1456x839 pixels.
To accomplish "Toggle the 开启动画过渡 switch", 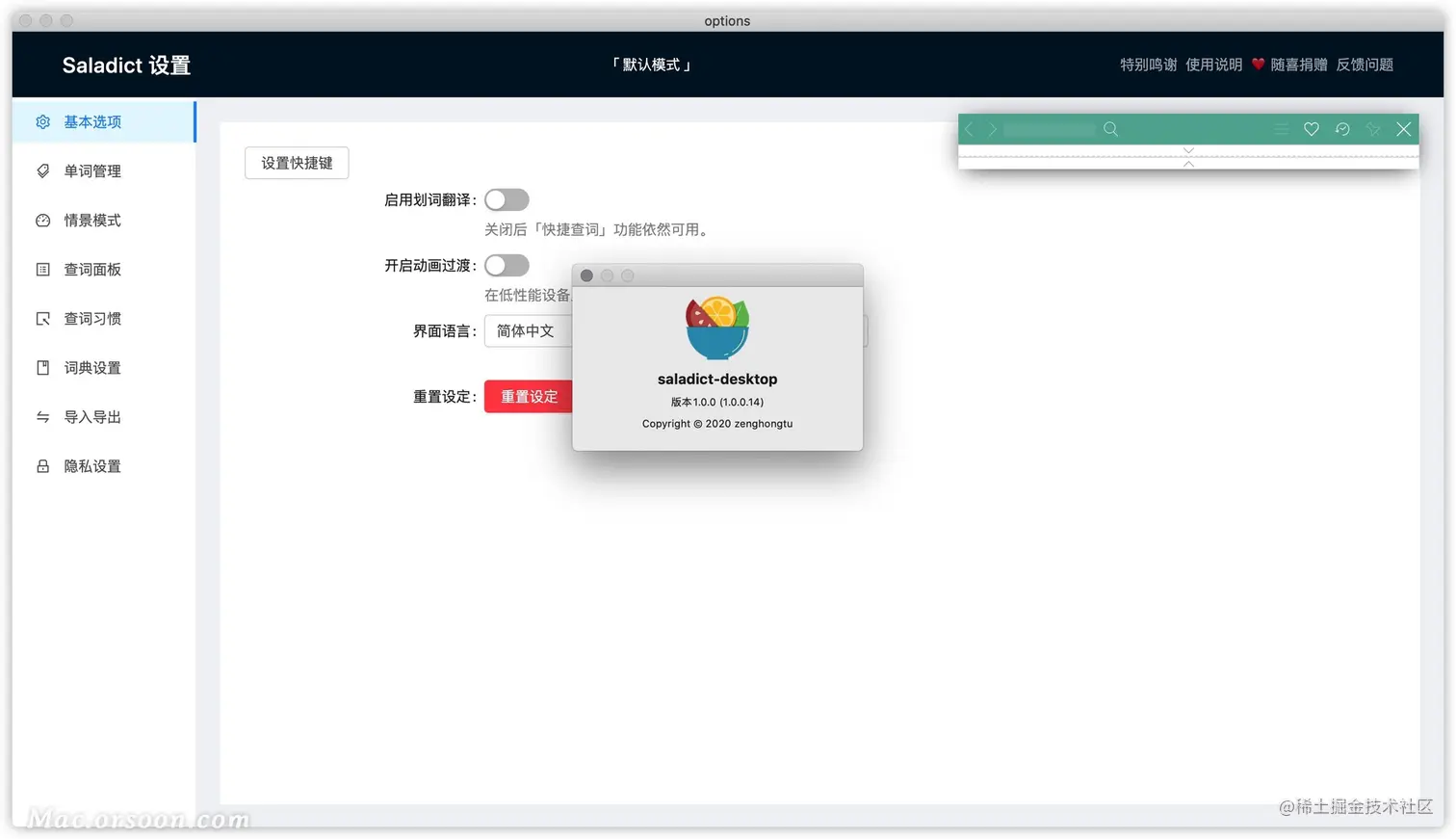I will tap(507, 265).
